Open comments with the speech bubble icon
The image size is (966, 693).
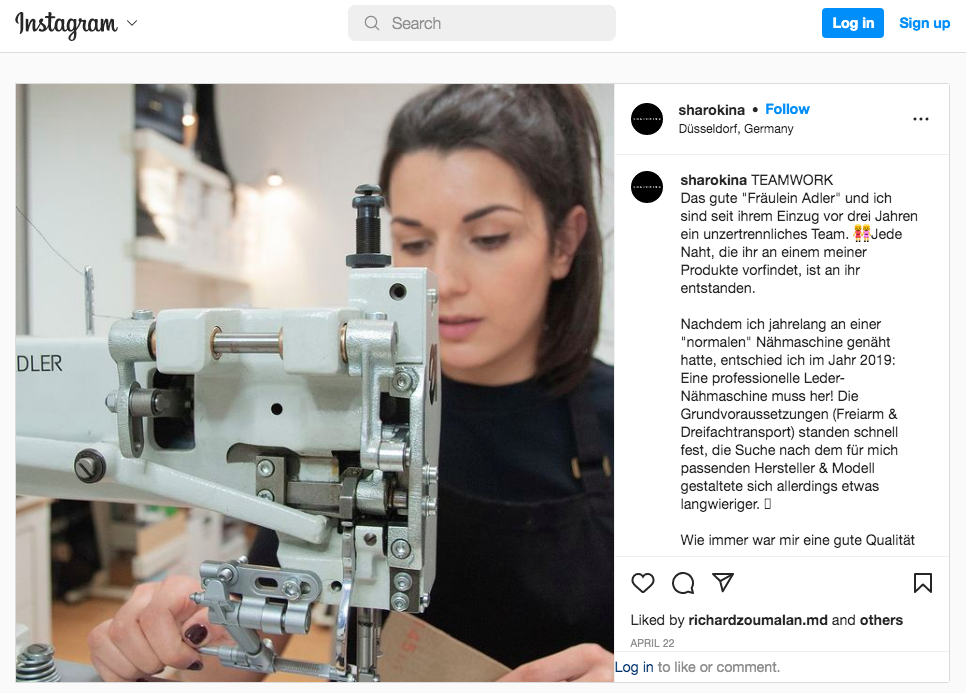683,583
